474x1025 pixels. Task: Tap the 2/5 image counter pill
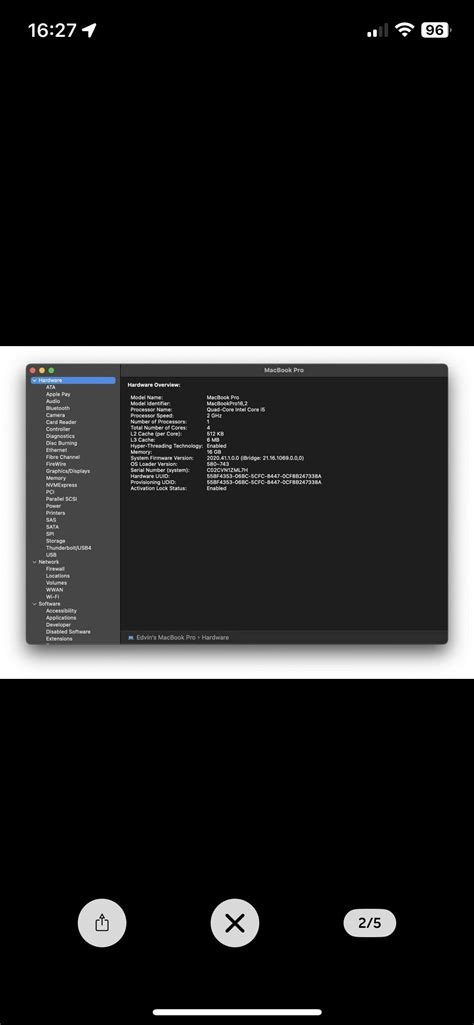click(369, 922)
